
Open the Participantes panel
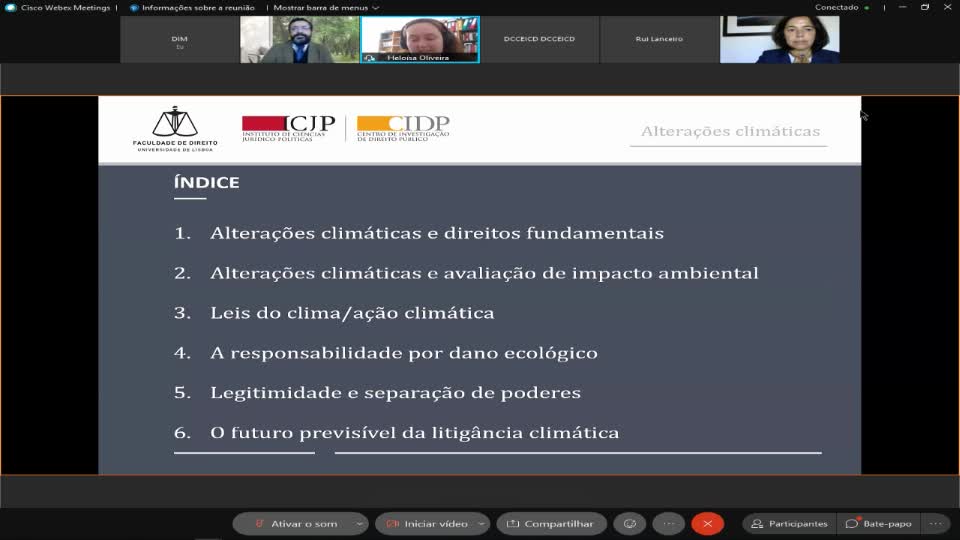pos(790,523)
